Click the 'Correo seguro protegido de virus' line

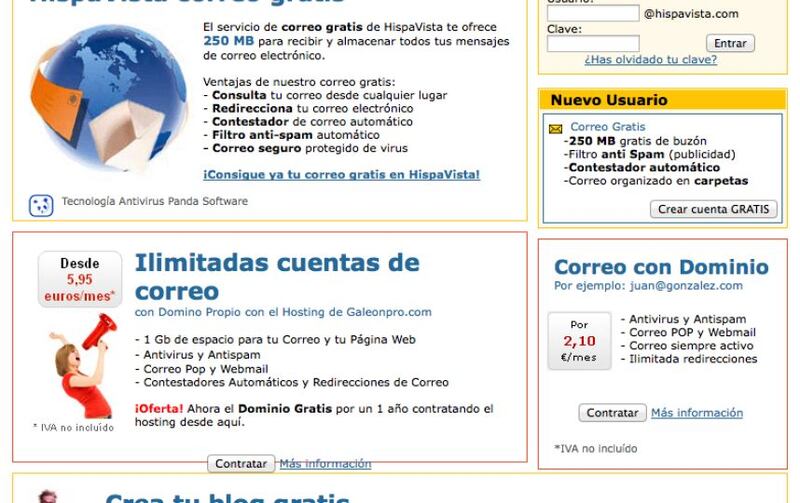click(306, 148)
